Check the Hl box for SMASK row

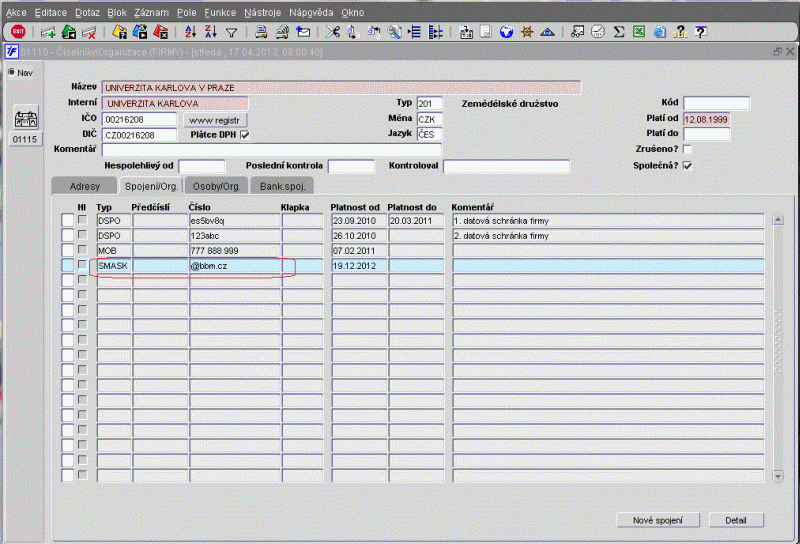82,264
